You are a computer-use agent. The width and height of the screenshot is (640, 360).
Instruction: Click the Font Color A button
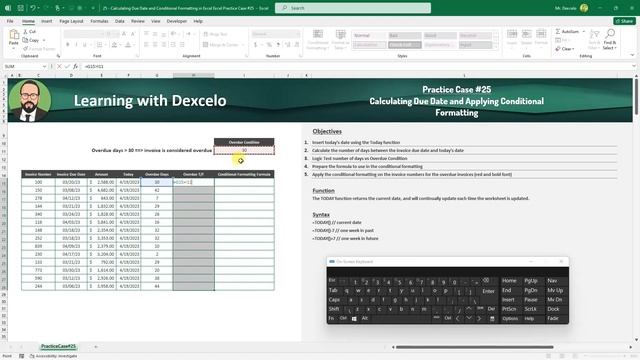[x=128, y=44]
